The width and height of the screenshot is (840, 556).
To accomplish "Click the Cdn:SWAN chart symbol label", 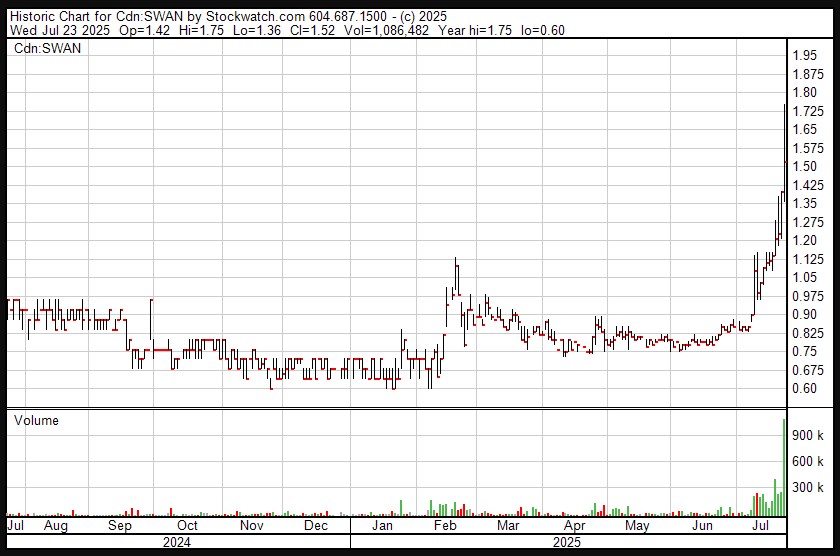I will pos(47,48).
